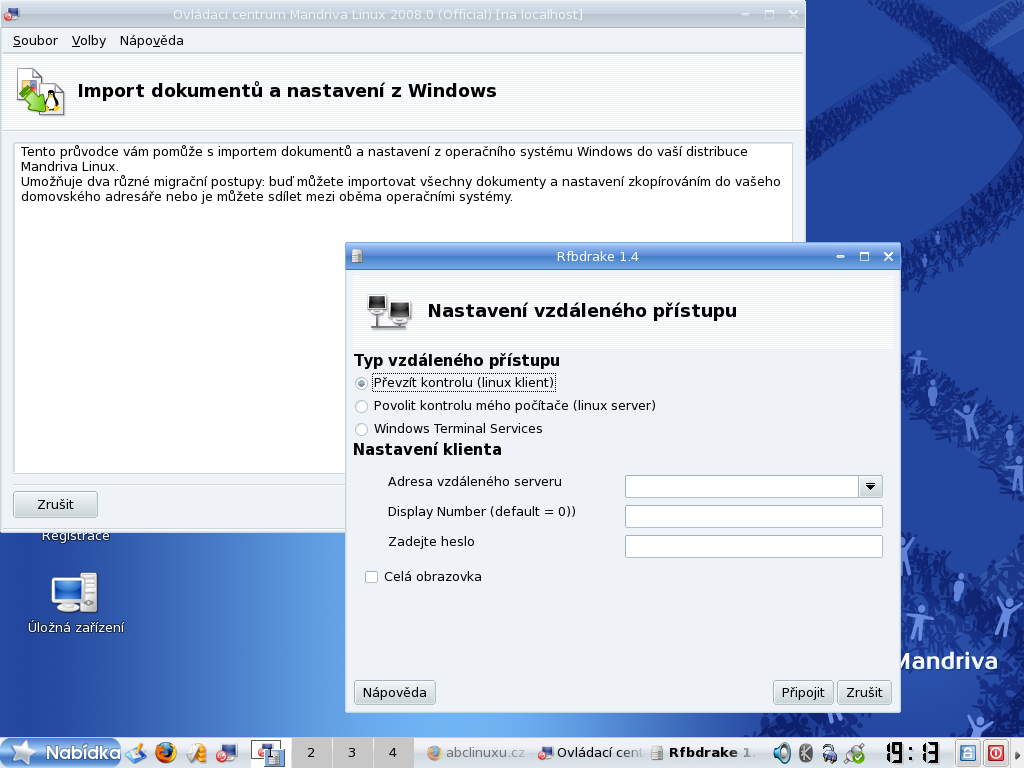Image resolution: width=1024 pixels, height=768 pixels.
Task: Click Zrušit in the Control Center window
Action: 56,504
